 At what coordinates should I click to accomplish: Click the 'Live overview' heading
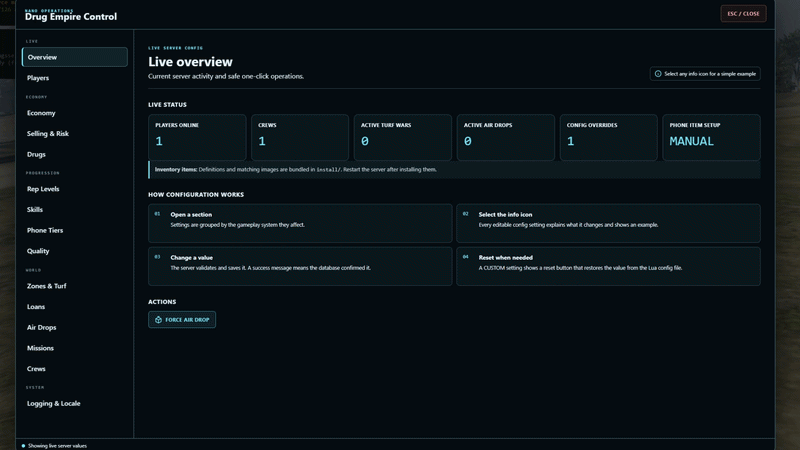(x=190, y=62)
